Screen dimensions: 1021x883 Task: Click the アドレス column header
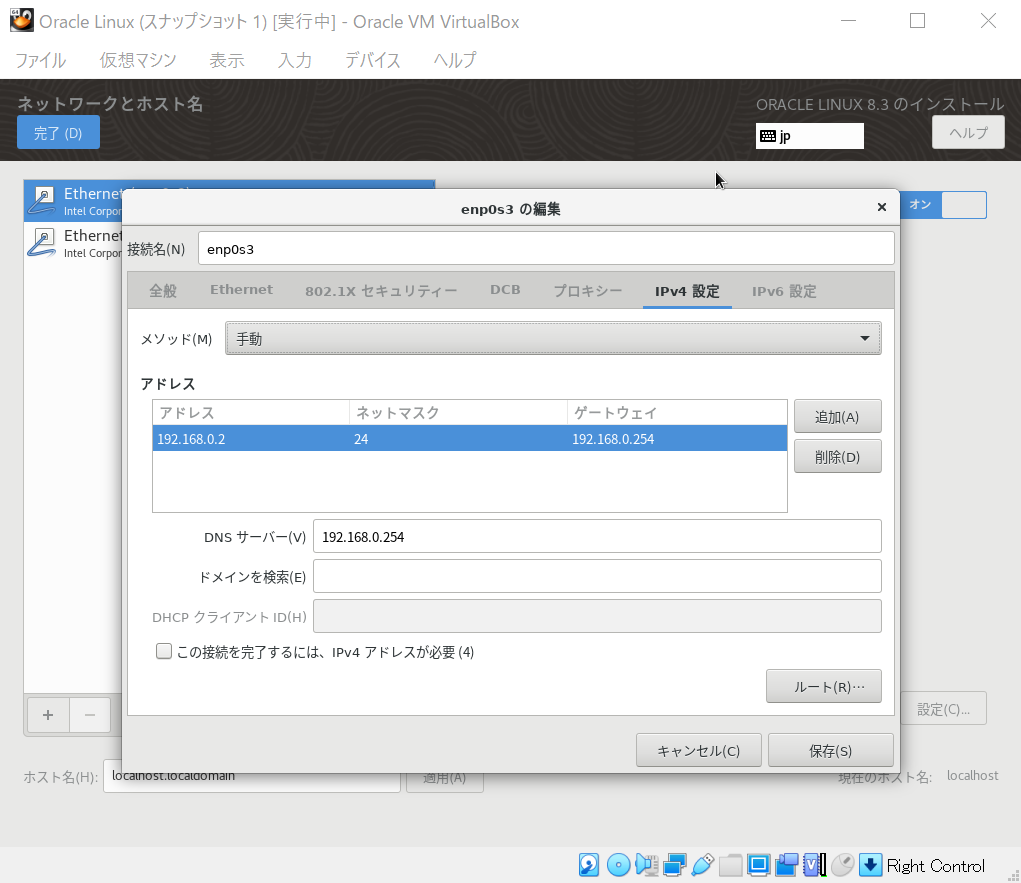click(251, 413)
